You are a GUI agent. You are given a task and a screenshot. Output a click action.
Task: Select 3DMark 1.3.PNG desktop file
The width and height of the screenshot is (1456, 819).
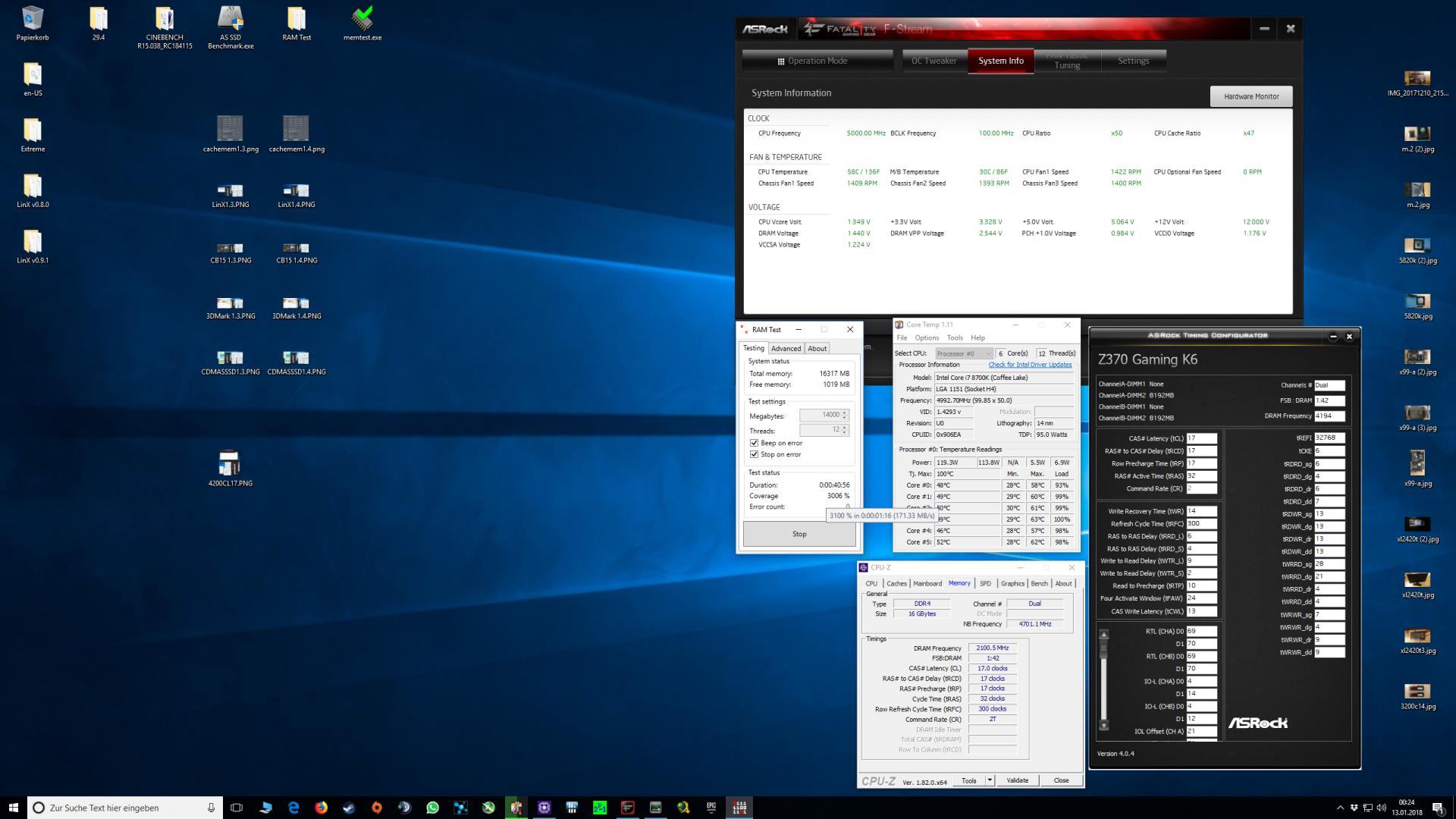[x=231, y=308]
